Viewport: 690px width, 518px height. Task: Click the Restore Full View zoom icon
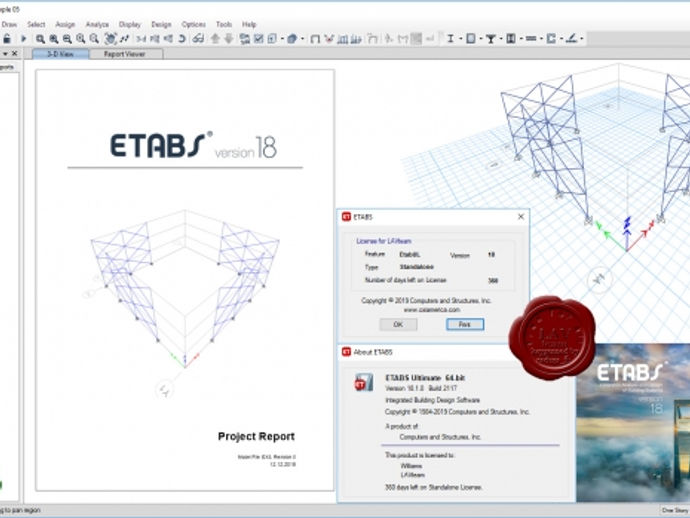point(54,39)
